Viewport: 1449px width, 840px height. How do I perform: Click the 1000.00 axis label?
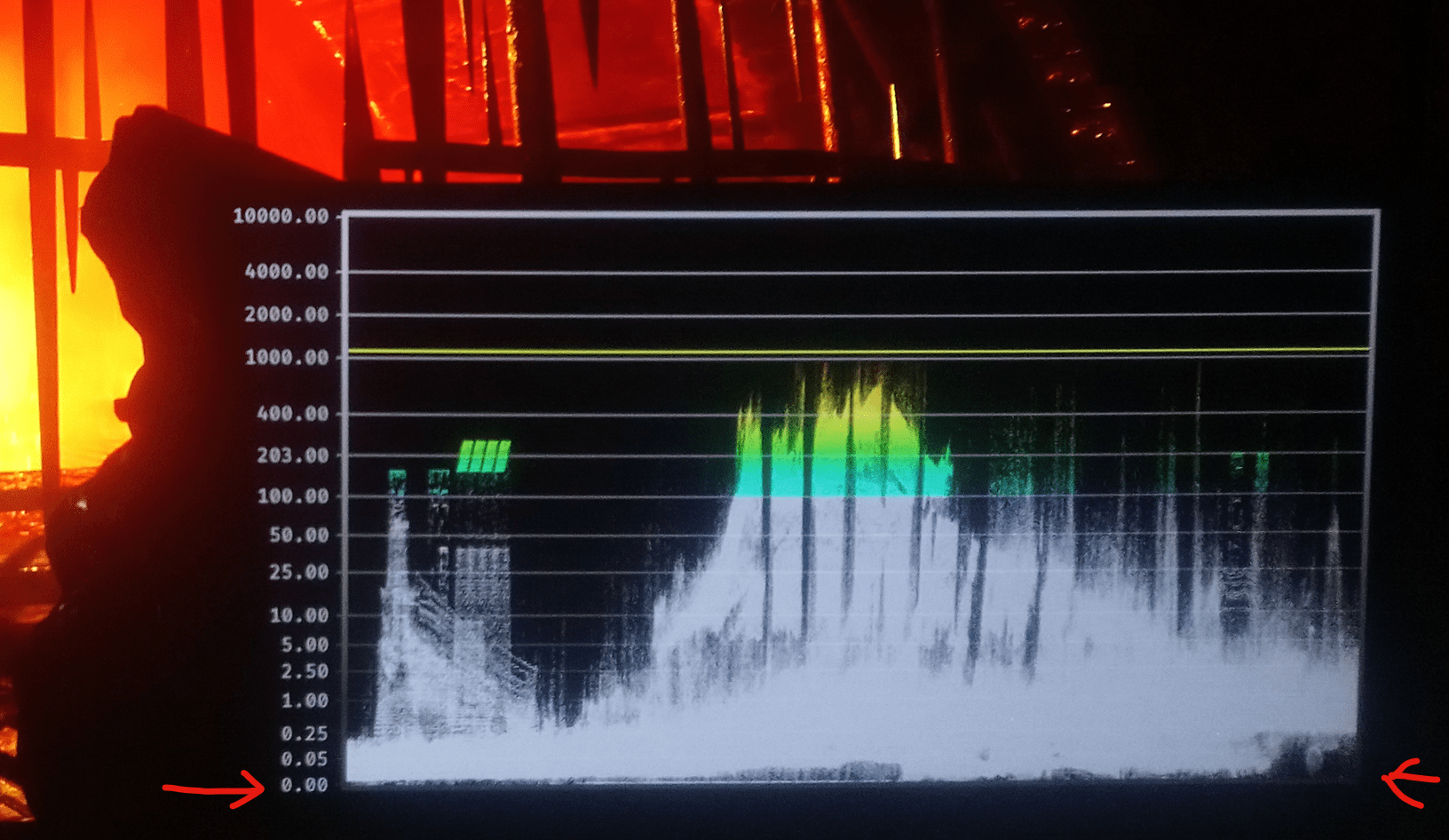[x=286, y=357]
